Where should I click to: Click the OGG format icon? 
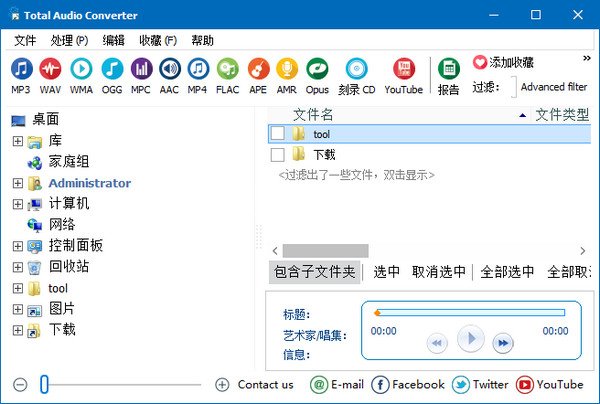(x=112, y=69)
